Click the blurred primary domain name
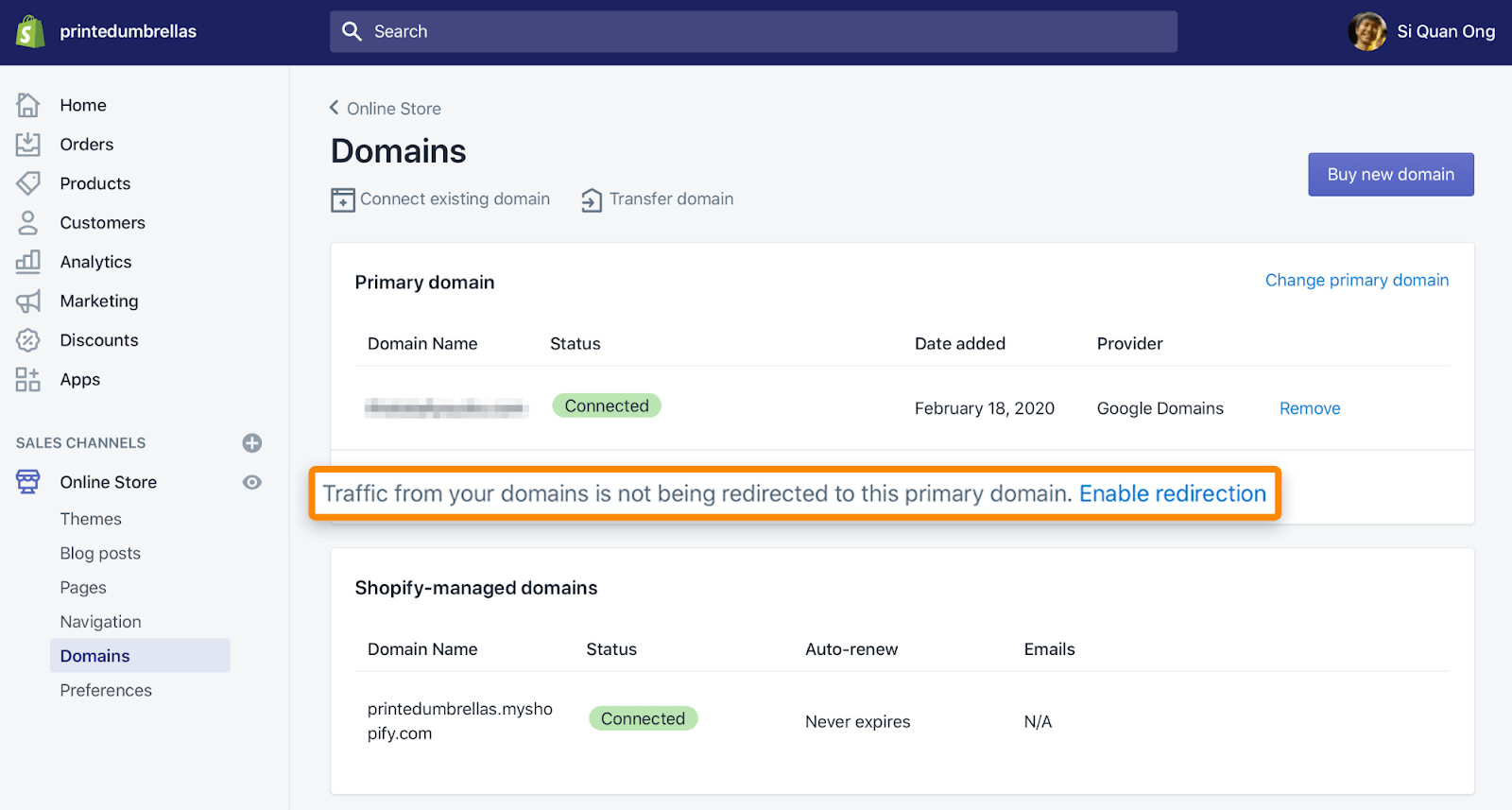 point(446,408)
